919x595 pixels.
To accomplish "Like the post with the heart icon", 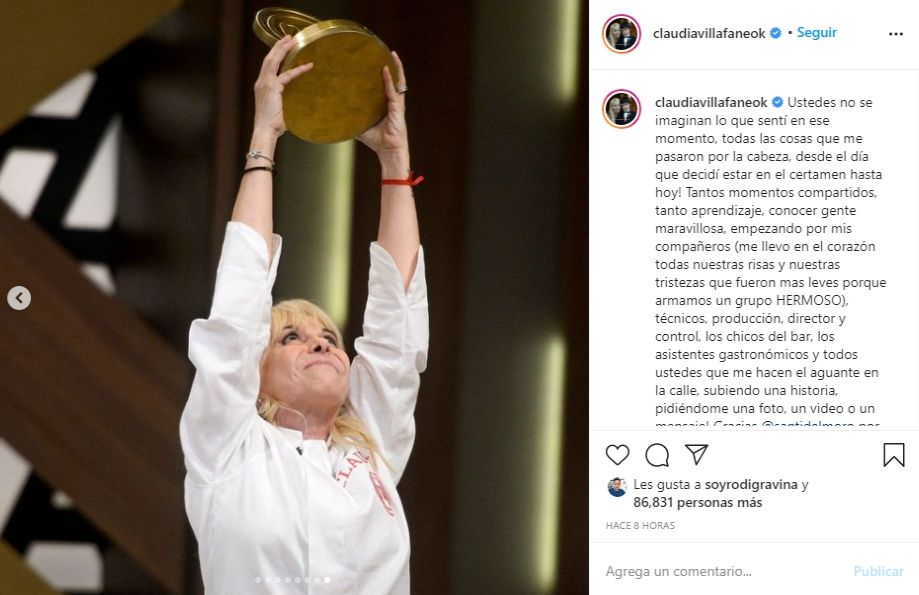I will 617,455.
